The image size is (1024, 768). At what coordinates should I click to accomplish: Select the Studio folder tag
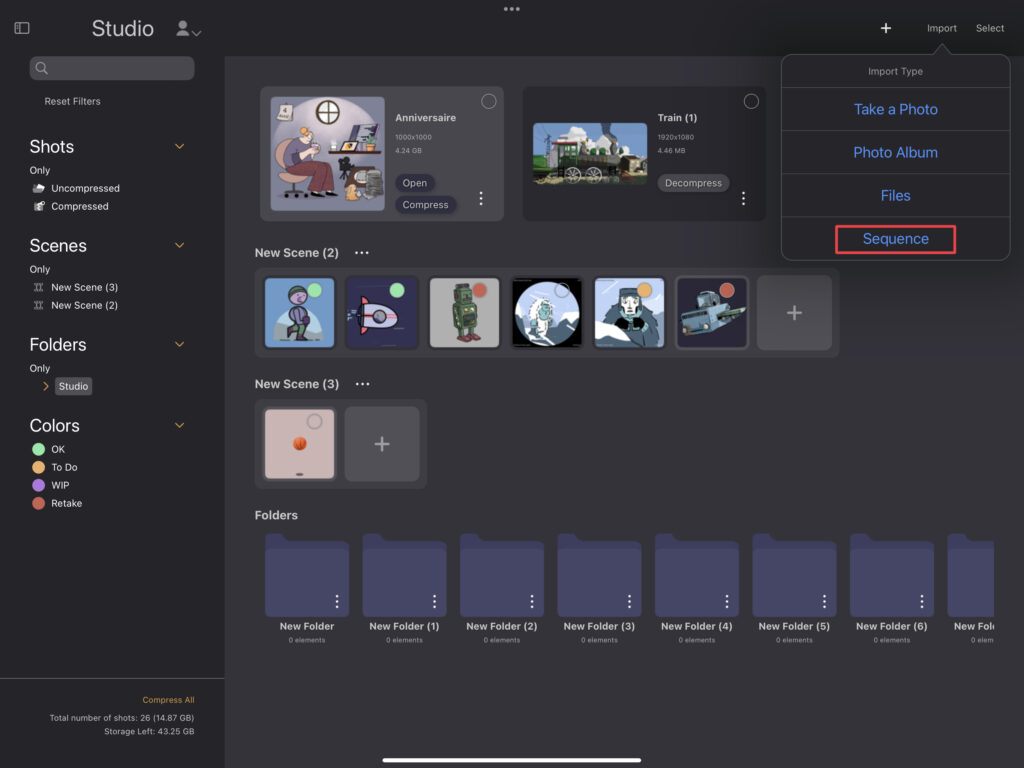(x=73, y=386)
